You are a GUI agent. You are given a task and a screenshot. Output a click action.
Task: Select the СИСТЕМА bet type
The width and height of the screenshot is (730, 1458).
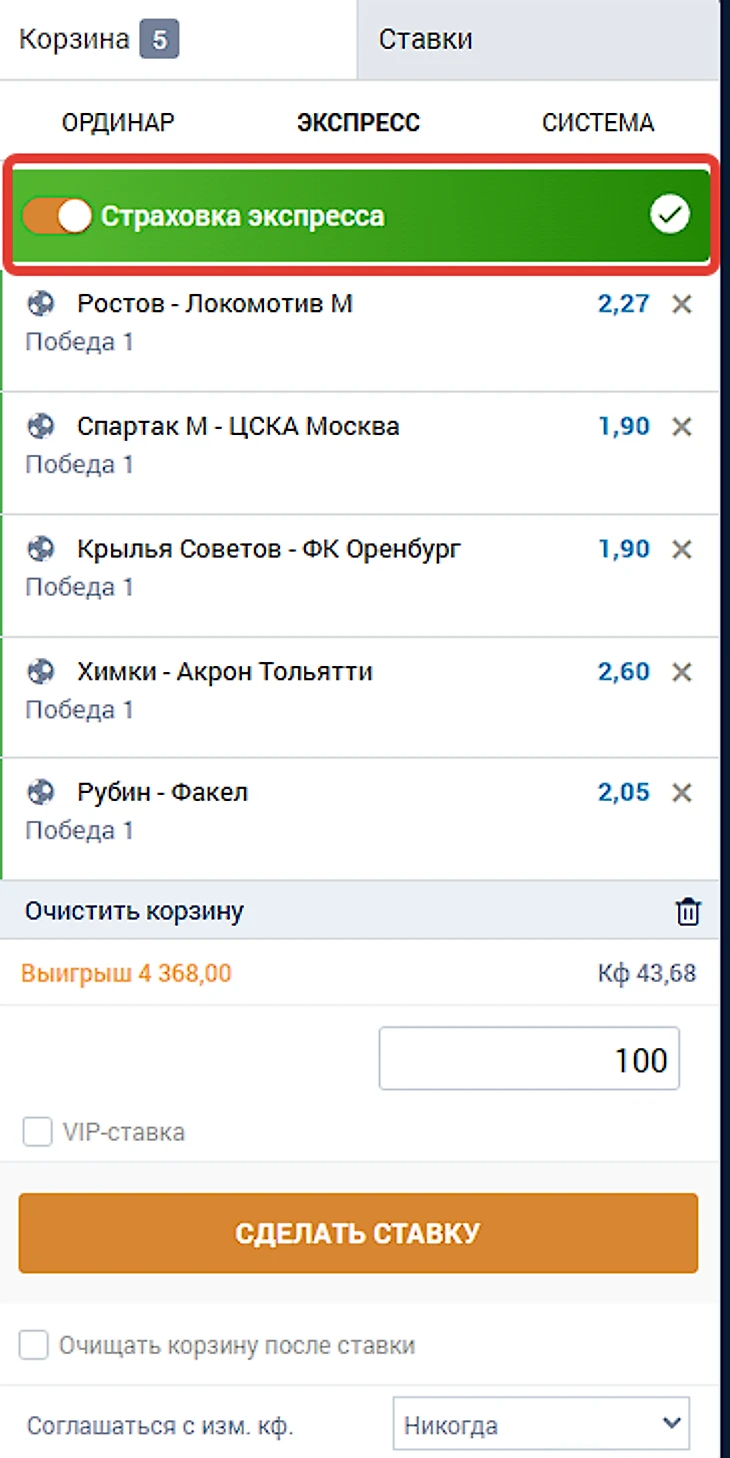point(598,123)
